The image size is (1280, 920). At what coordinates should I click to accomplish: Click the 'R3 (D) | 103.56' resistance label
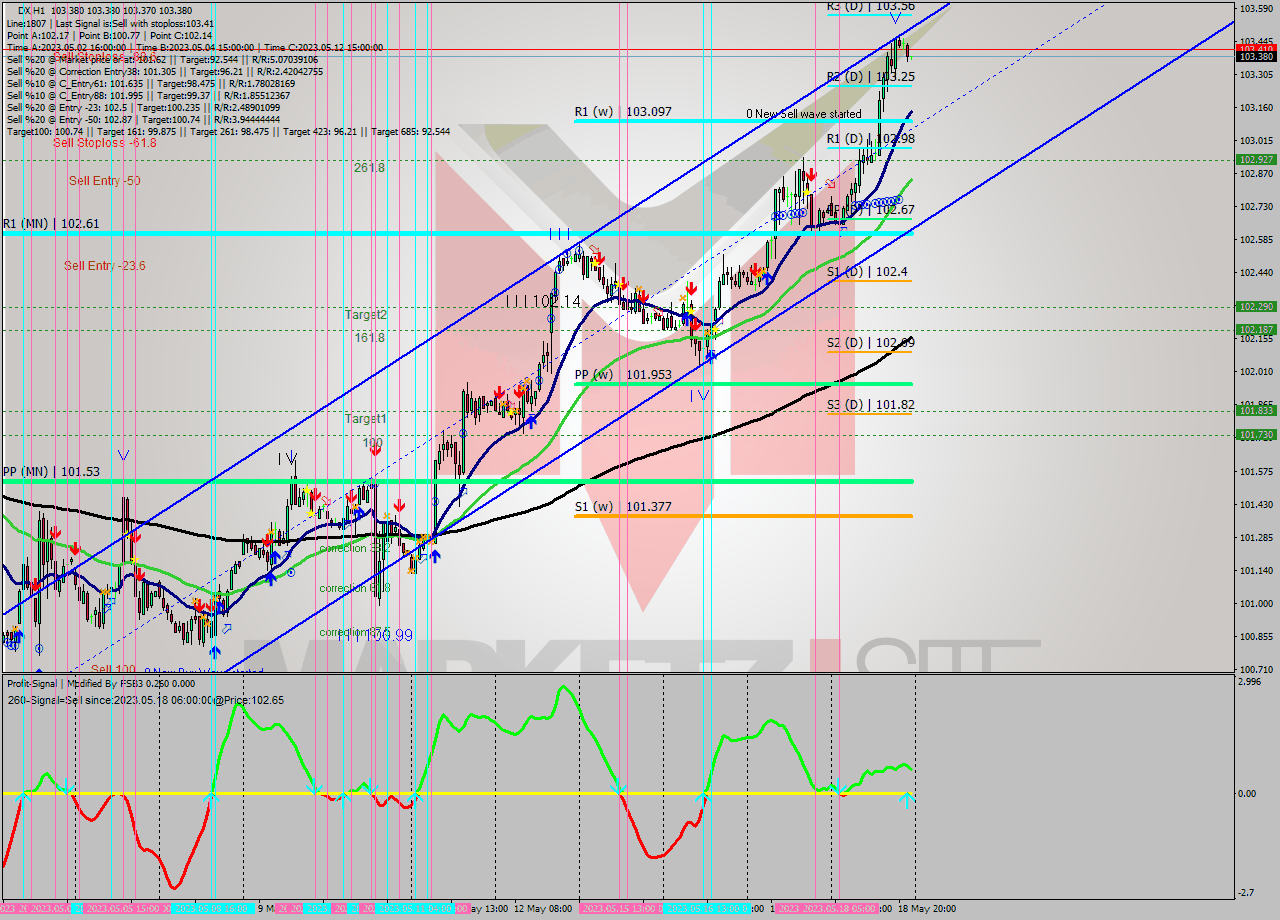(870, 6)
